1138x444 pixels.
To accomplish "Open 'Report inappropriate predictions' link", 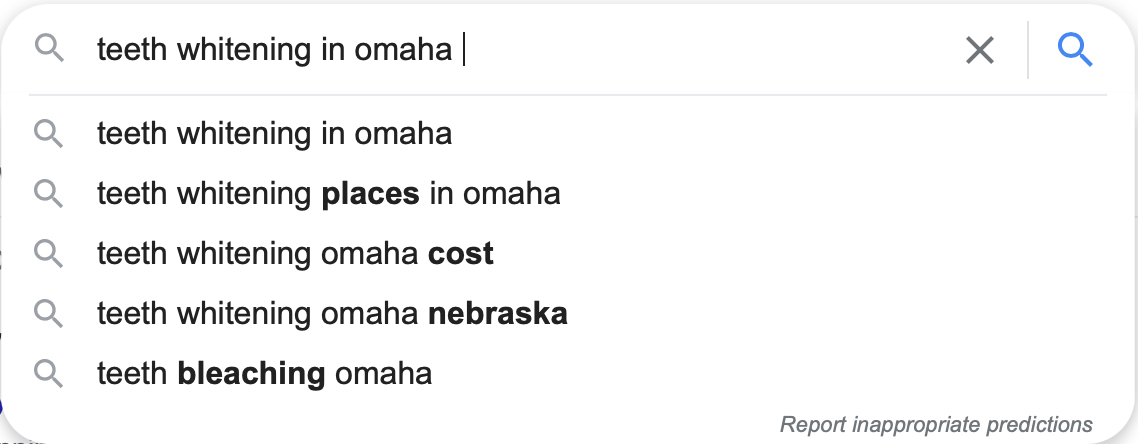I will tap(936, 424).
